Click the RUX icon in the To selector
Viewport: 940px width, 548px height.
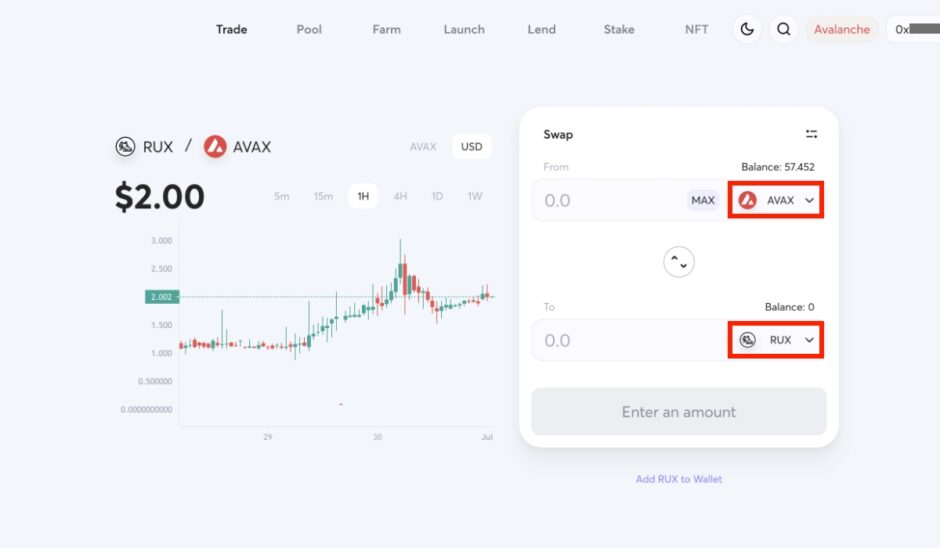[748, 340]
